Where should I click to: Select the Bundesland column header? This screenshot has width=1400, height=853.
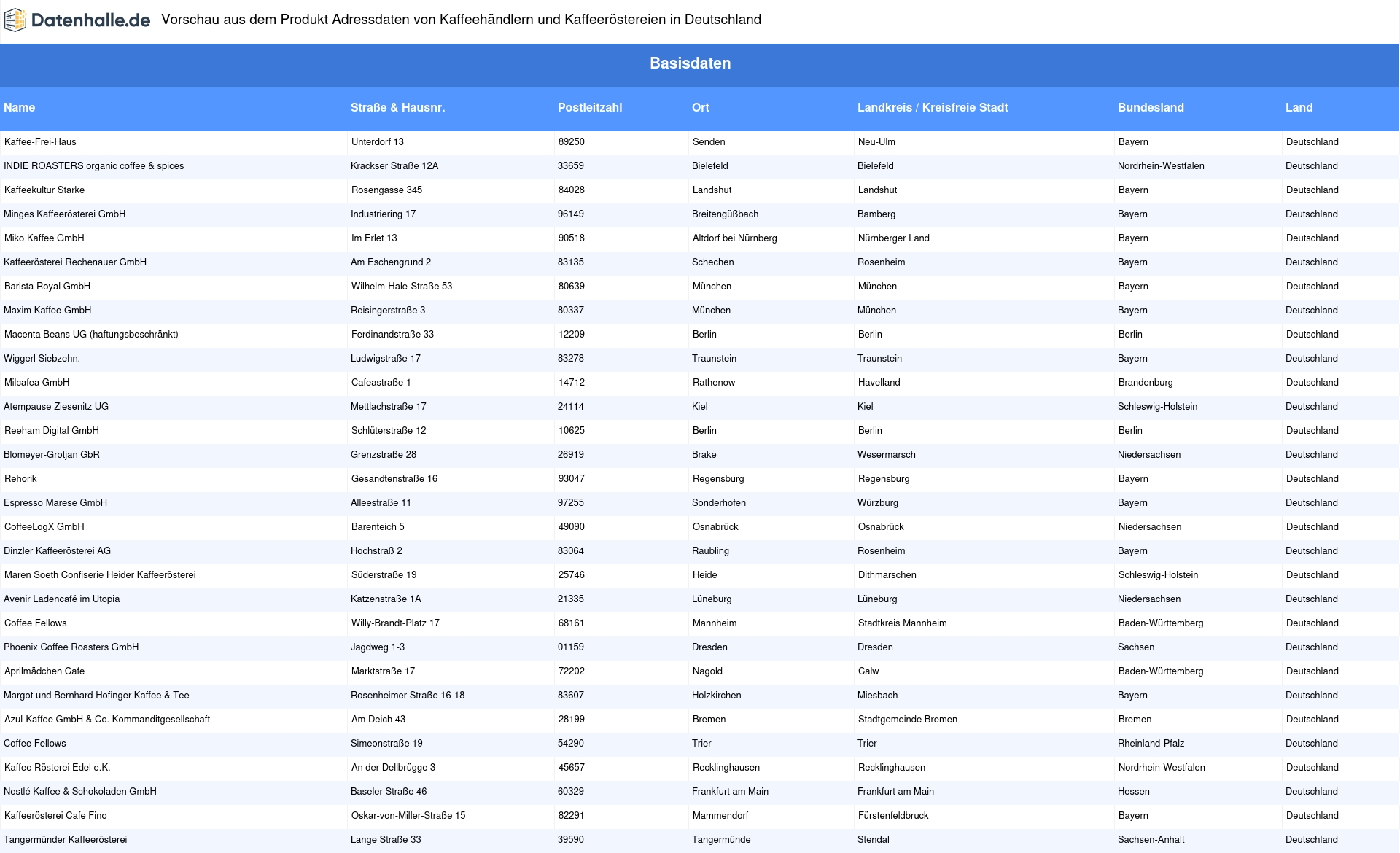point(1151,108)
